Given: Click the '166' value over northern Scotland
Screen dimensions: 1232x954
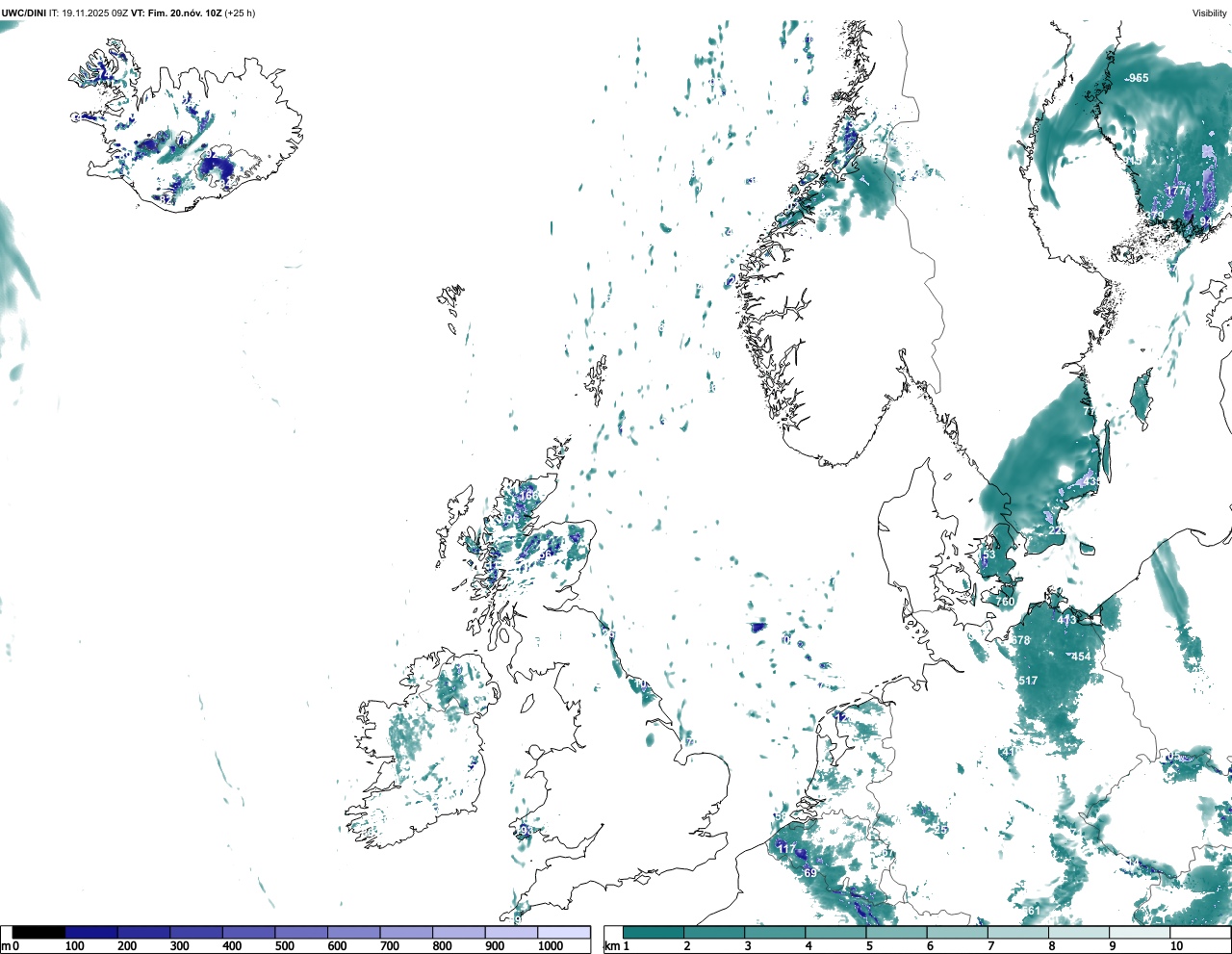Looking at the screenshot, I should point(529,496).
